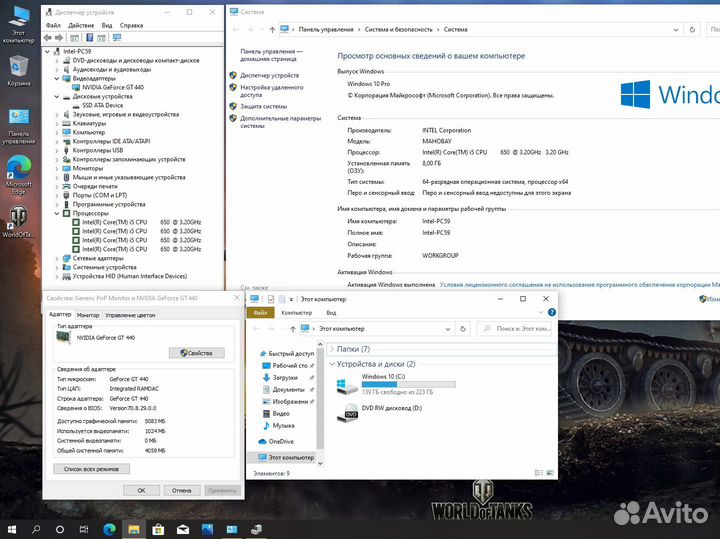Open Файл menu in Device Manager

53,25
